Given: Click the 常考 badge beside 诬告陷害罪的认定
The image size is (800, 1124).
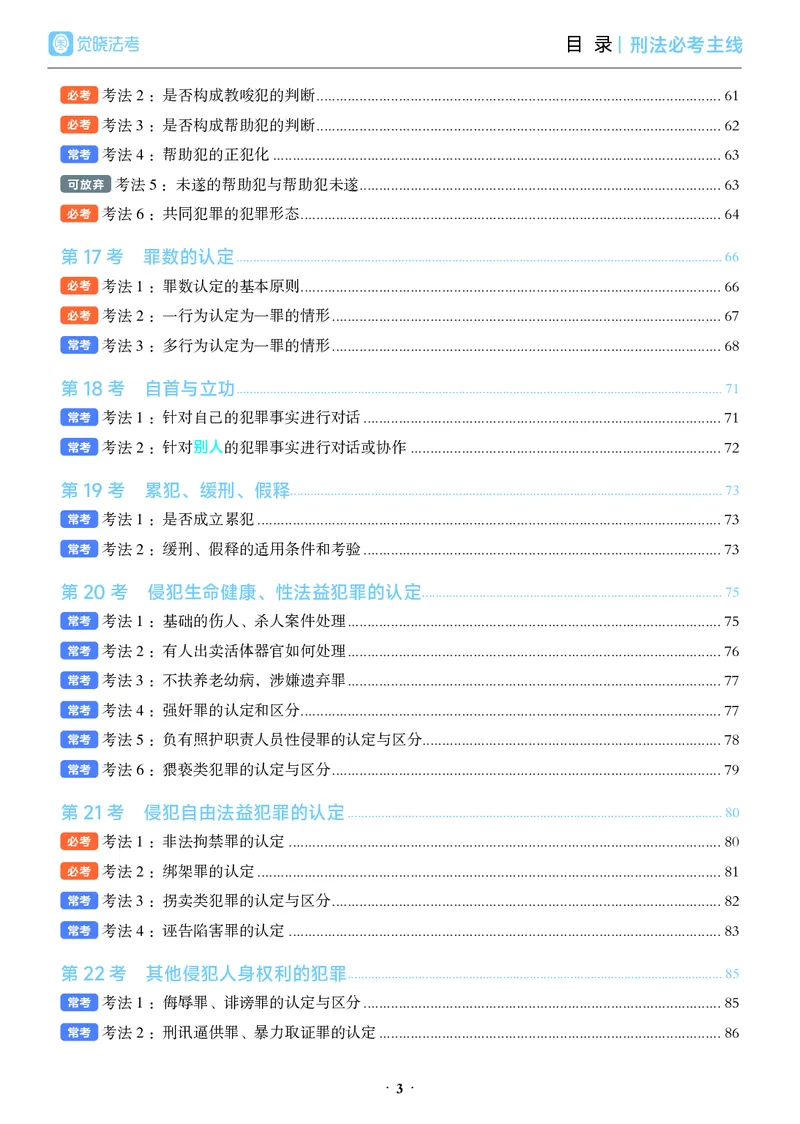Looking at the screenshot, I should point(79,931).
